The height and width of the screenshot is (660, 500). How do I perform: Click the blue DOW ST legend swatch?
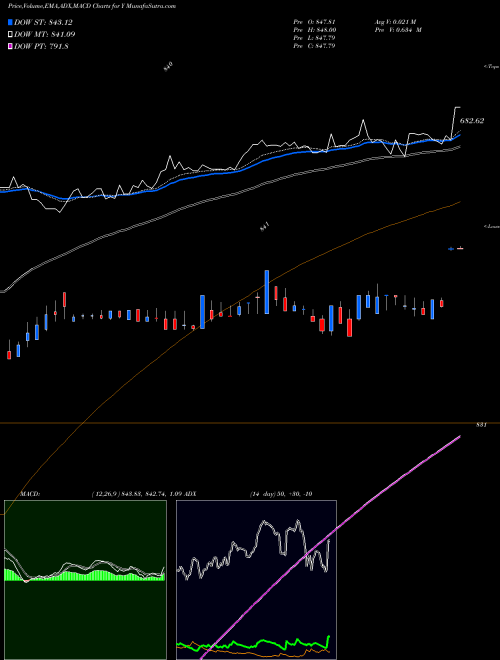11,22
